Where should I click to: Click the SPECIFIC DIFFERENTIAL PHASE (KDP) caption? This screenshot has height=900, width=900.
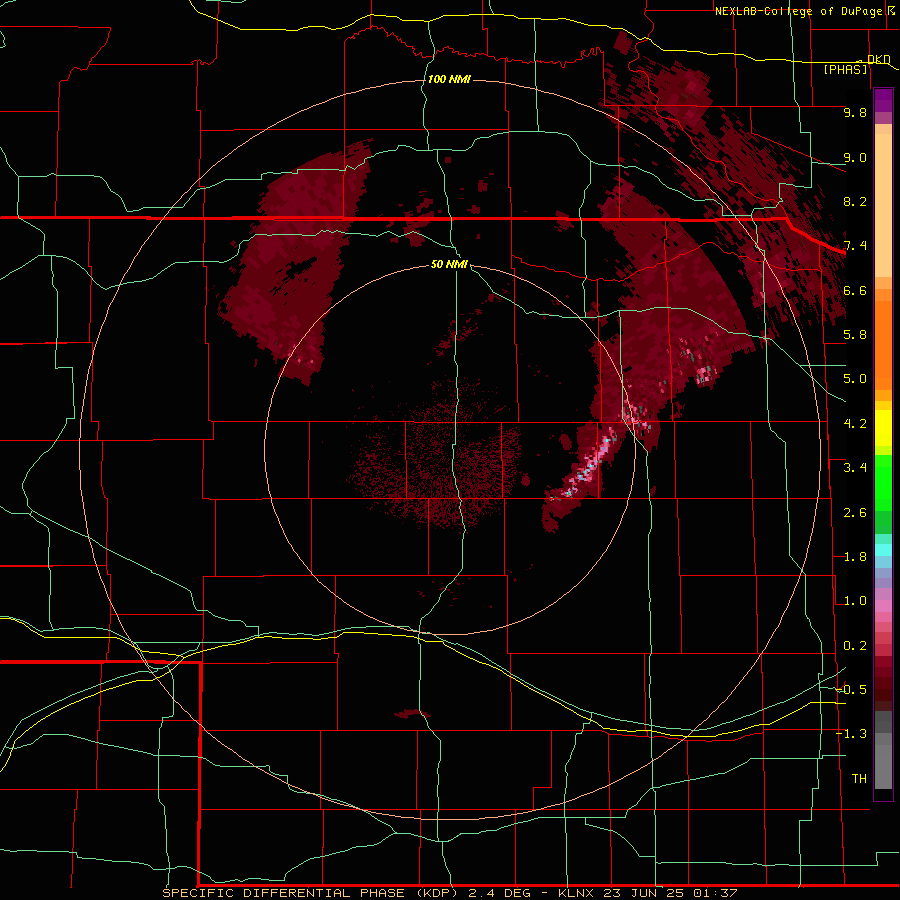click(310, 893)
